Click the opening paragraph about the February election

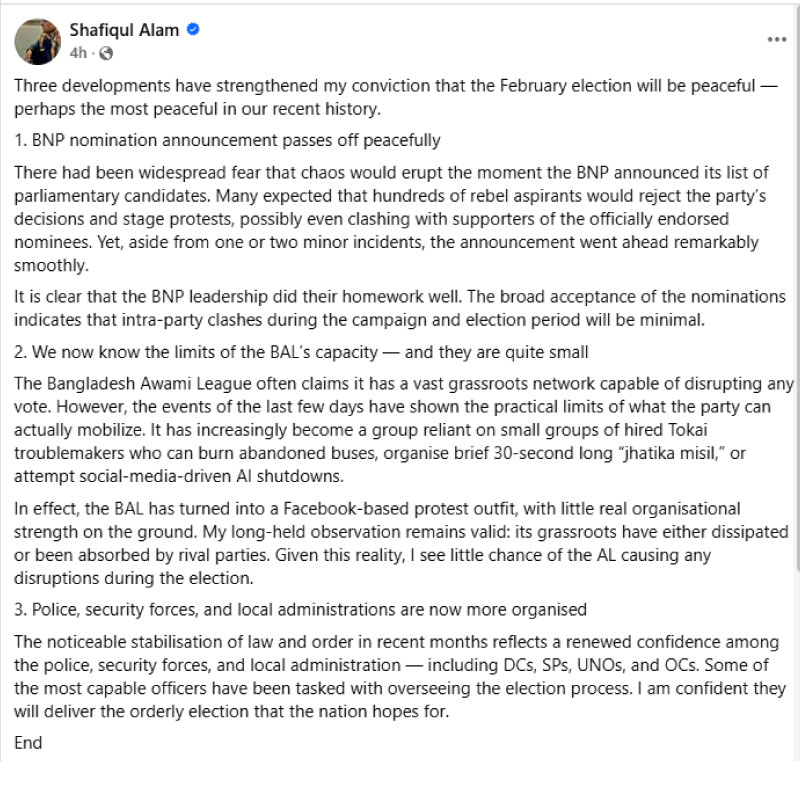396,97
